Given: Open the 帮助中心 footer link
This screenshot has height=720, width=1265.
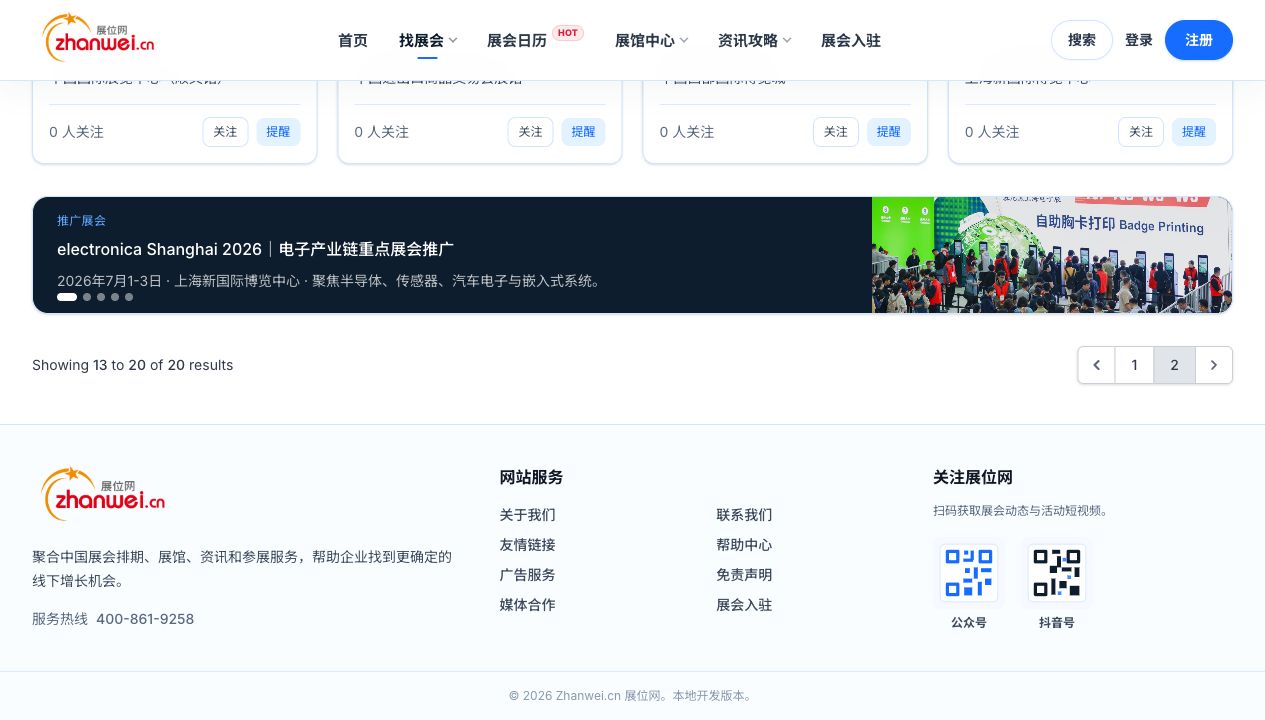Looking at the screenshot, I should [744, 545].
